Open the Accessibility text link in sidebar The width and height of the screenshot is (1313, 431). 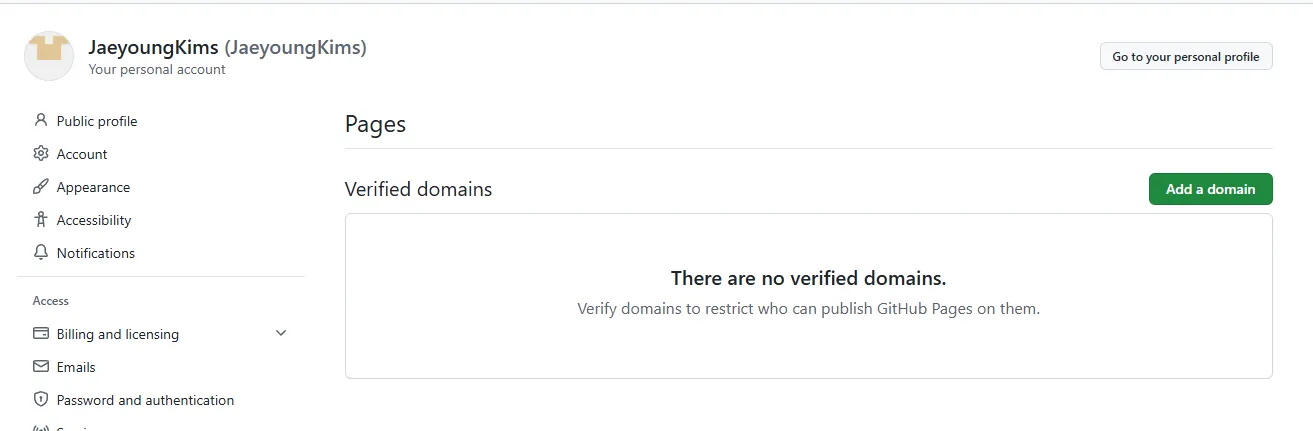coord(94,220)
